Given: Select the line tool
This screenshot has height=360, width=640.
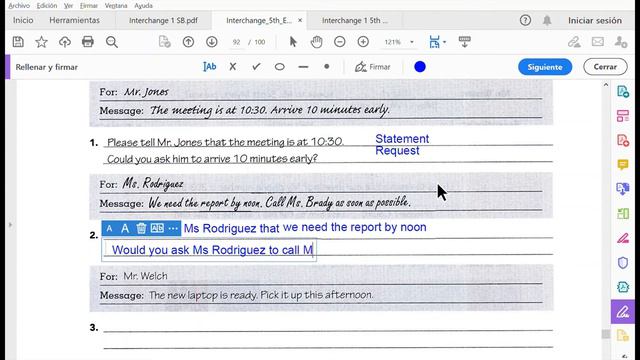Looking at the screenshot, I should tap(303, 67).
